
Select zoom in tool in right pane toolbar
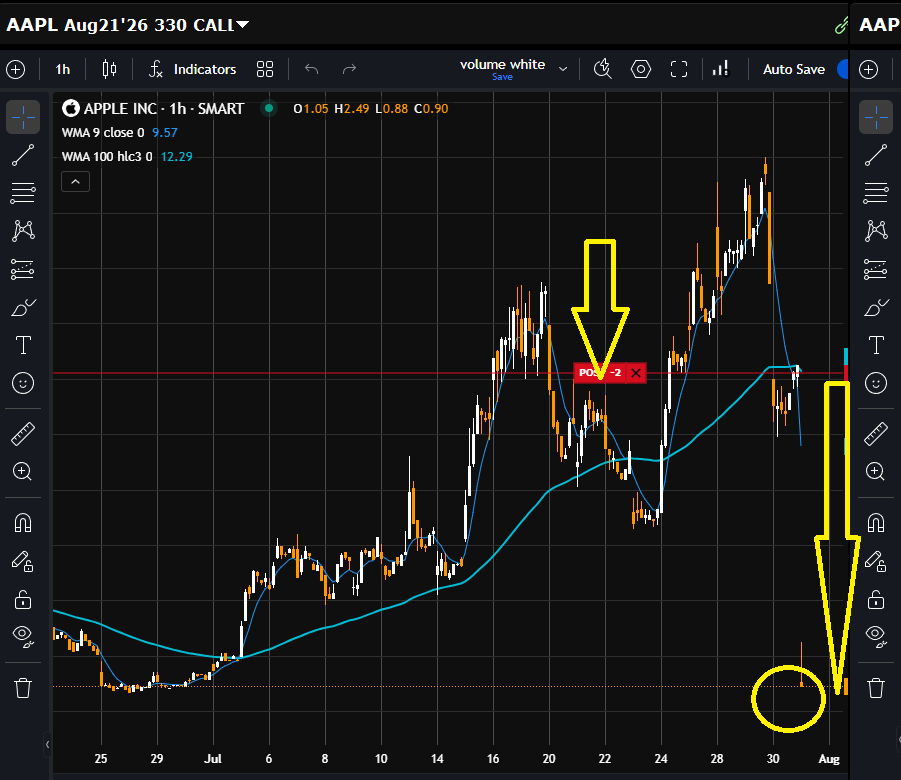point(875,472)
